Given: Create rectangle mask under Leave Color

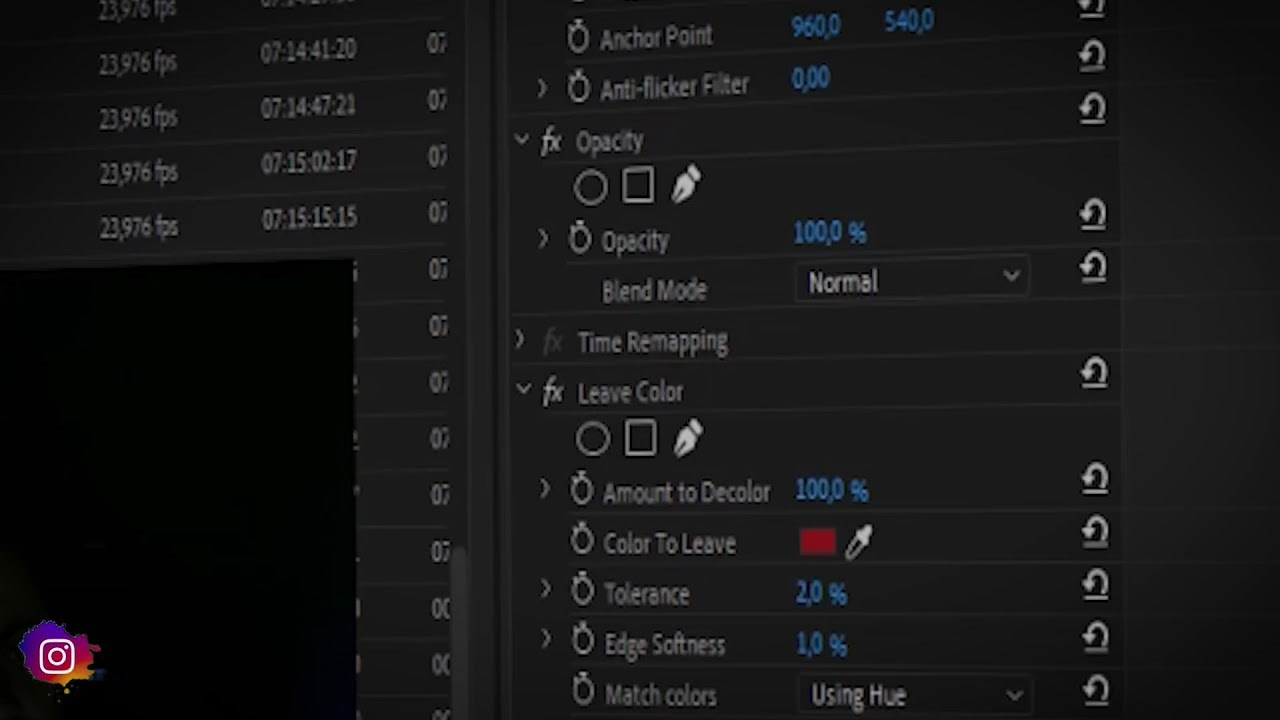Looking at the screenshot, I should click(640, 438).
